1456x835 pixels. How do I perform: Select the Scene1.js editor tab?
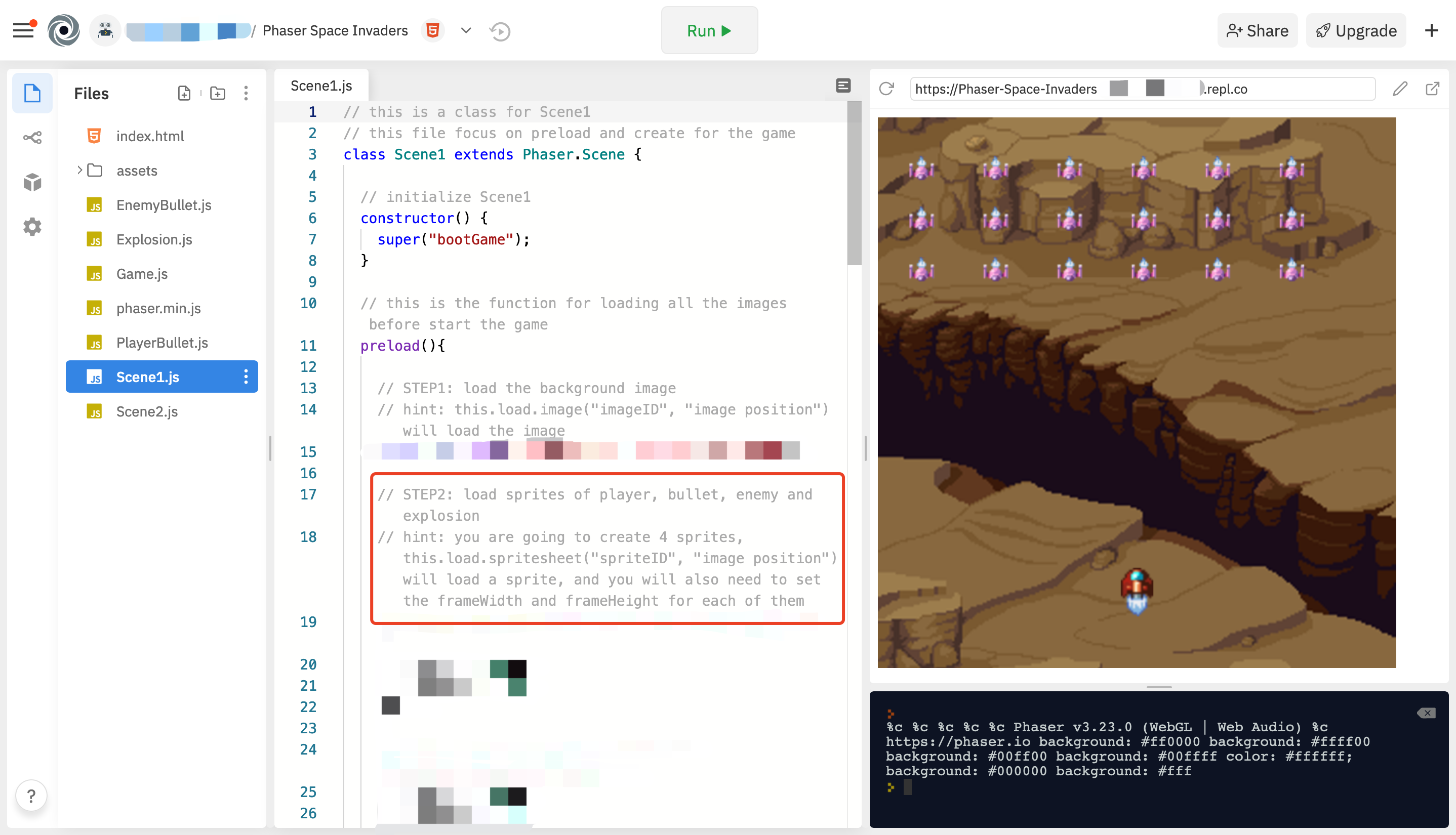click(x=321, y=86)
